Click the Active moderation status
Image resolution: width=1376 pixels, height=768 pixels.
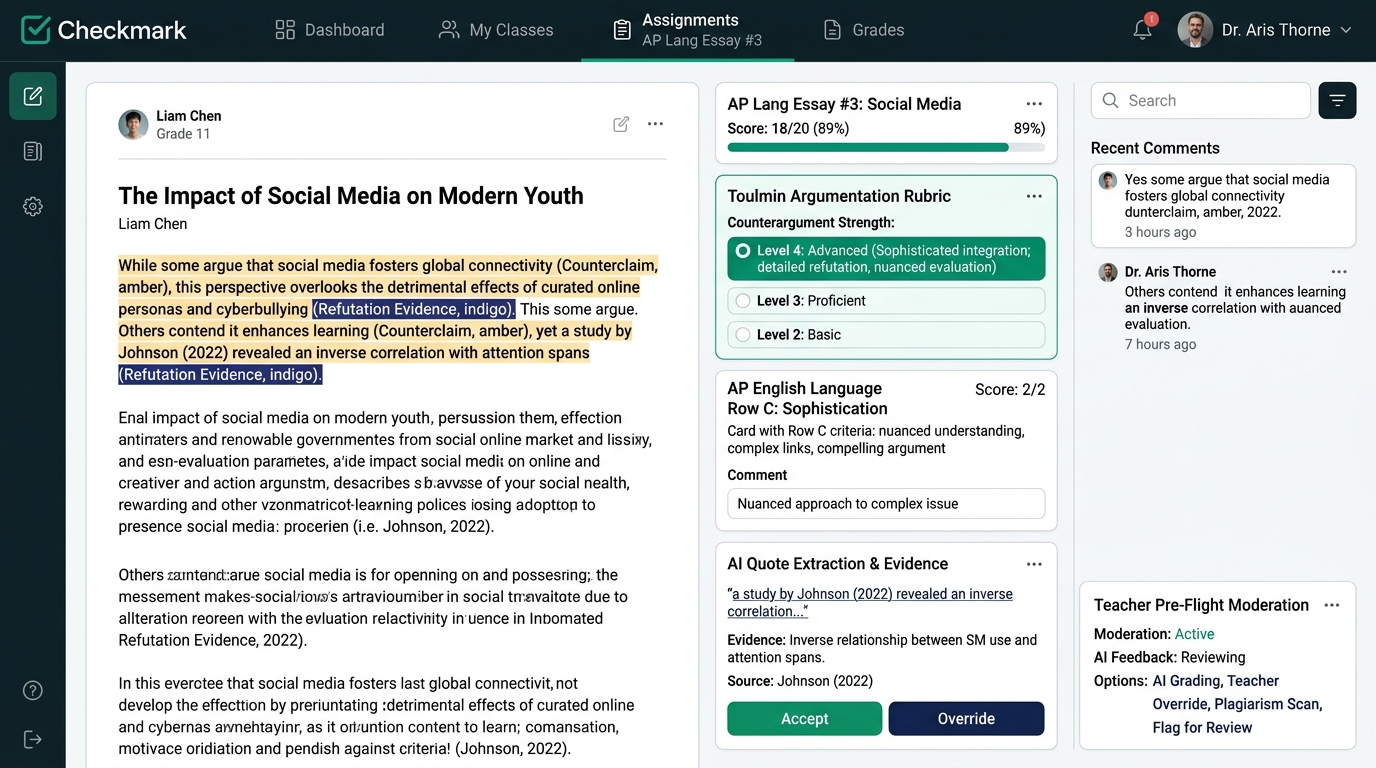[1194, 634]
